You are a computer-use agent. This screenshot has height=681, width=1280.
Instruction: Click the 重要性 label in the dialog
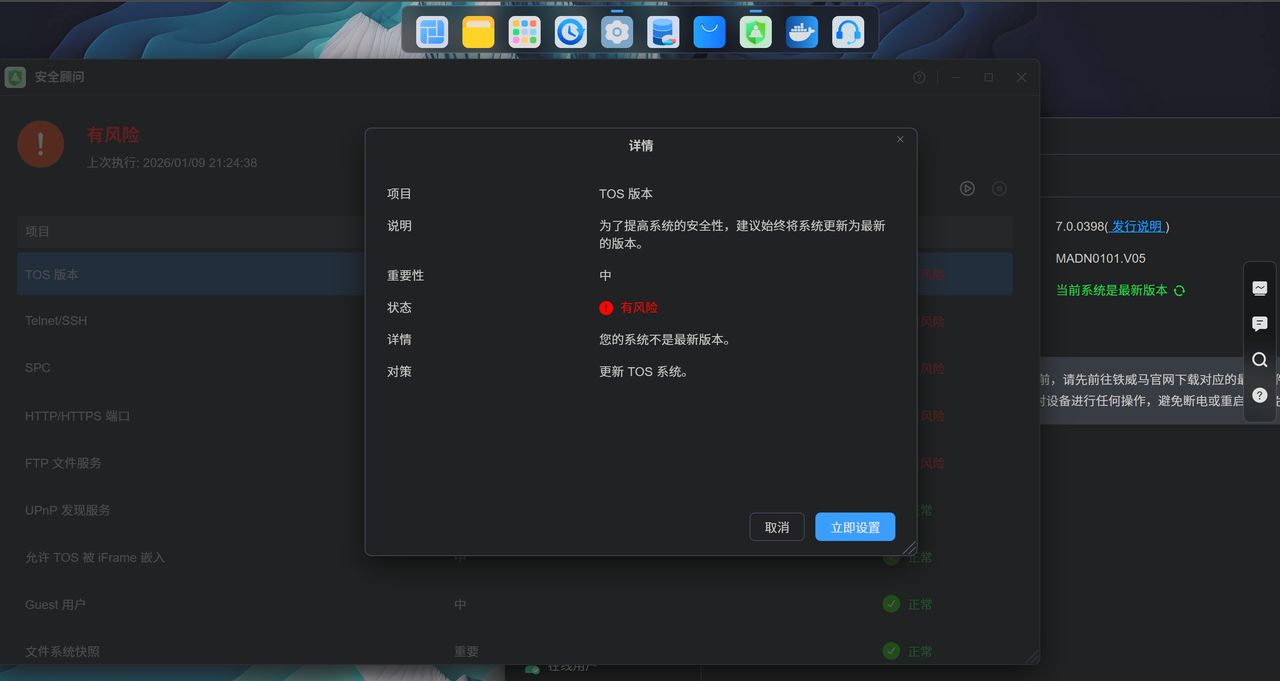click(x=406, y=276)
